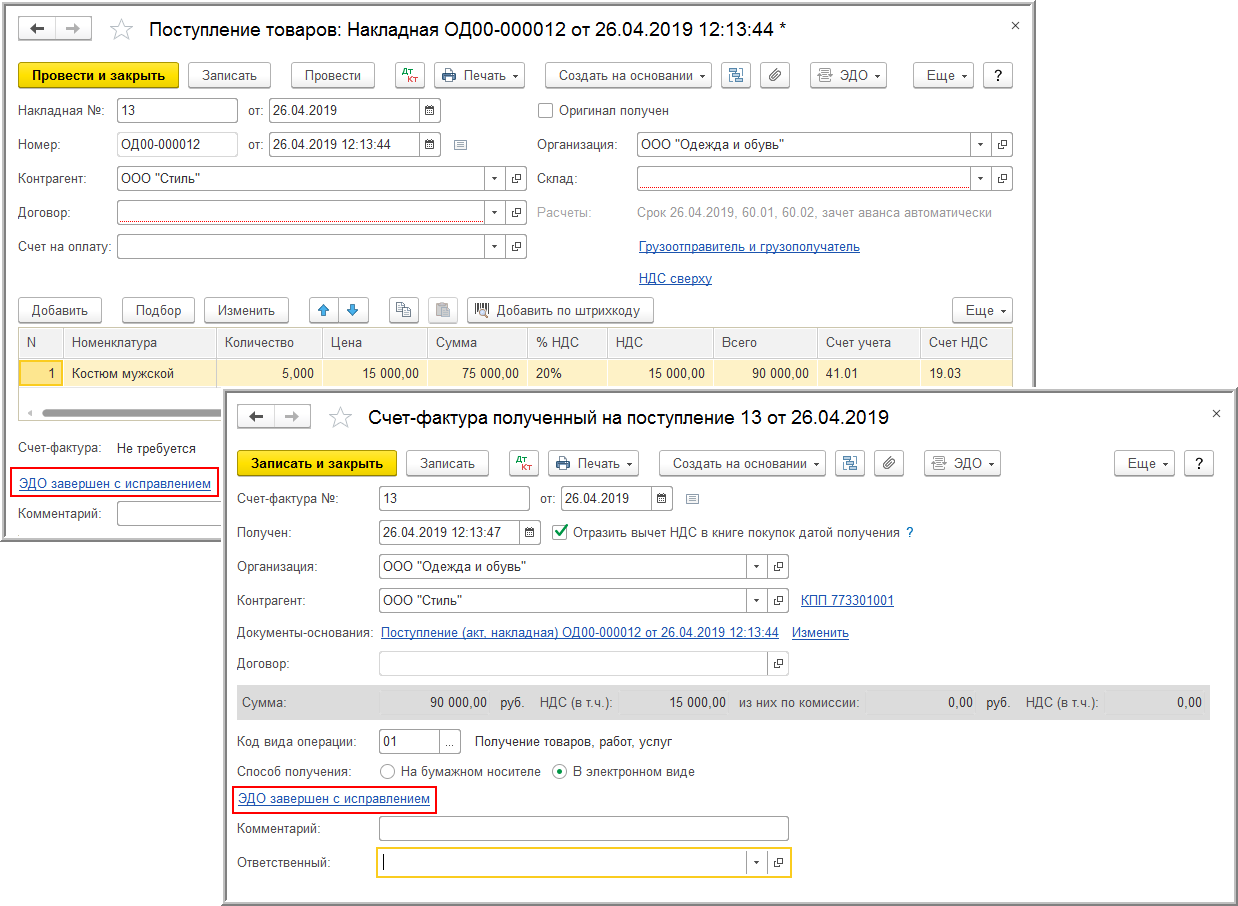This screenshot has width=1238, height=906.
Task: Open attached files paperclip in Поступление товаров
Action: point(775,75)
